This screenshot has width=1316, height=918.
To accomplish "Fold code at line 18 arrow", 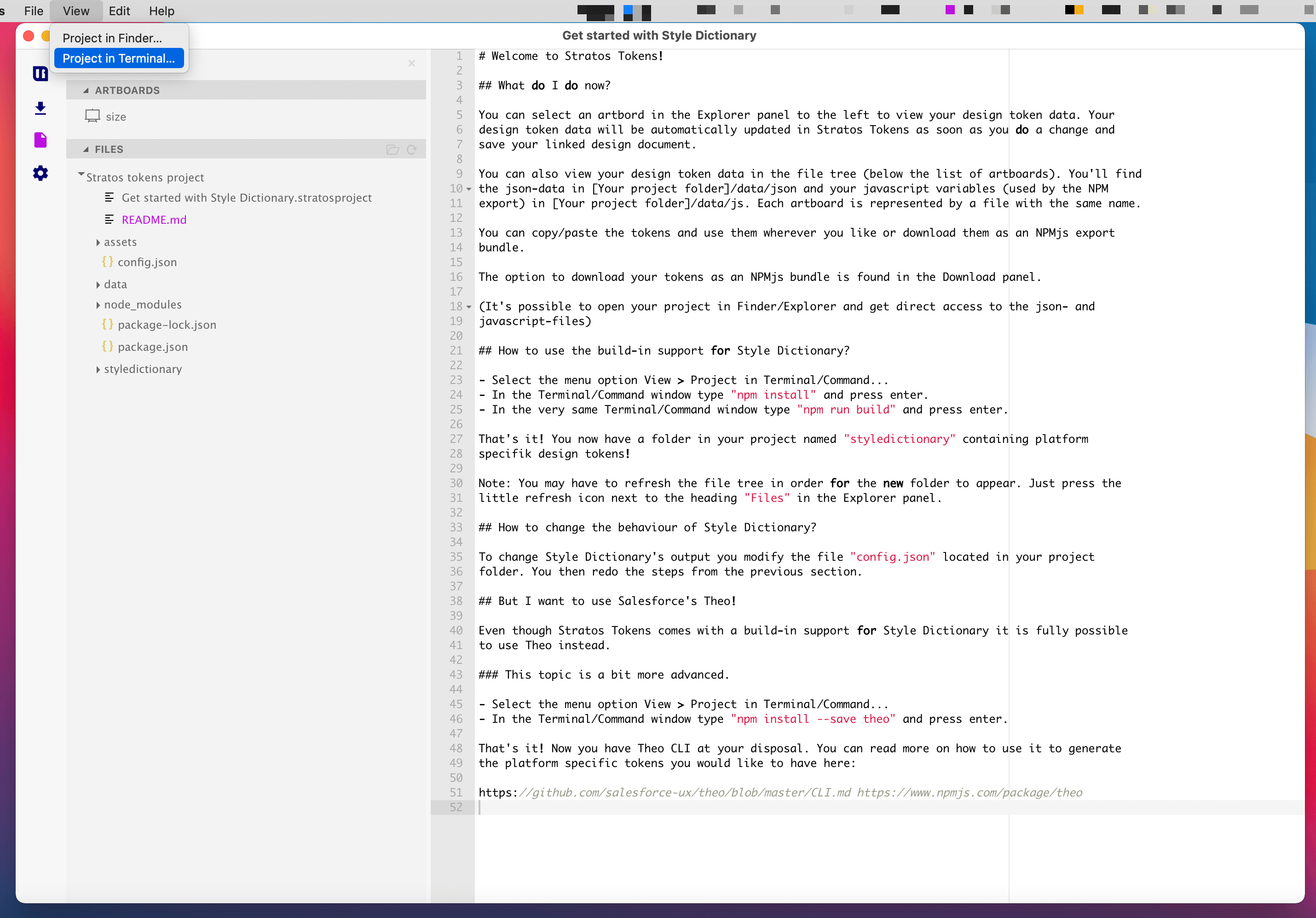I will pyautogui.click(x=469, y=308).
